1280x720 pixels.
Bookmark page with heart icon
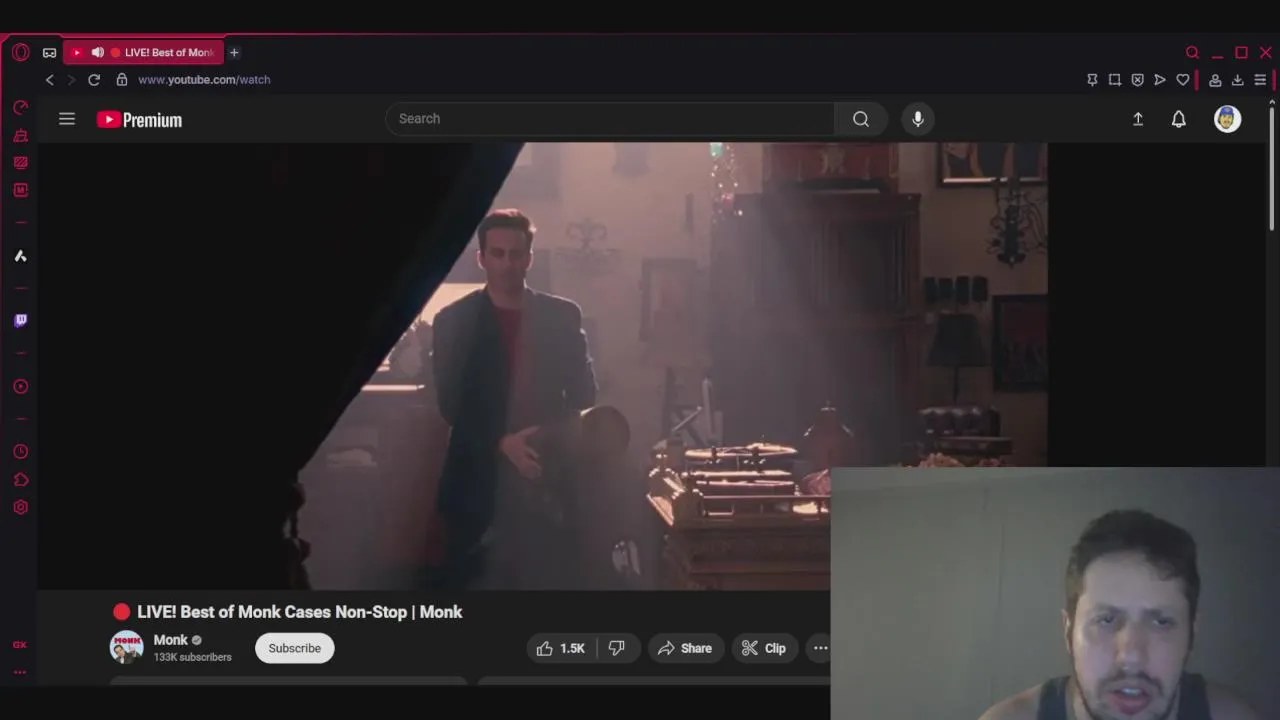[1183, 80]
